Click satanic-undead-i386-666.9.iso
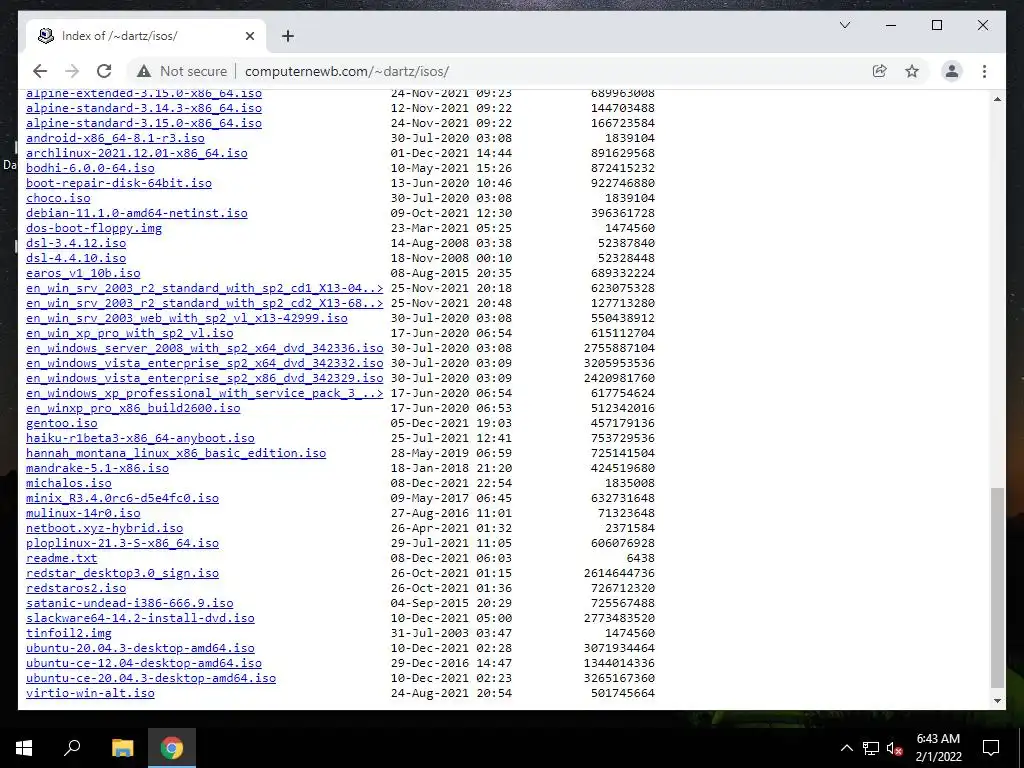Viewport: 1024px width, 768px height. tap(129, 604)
